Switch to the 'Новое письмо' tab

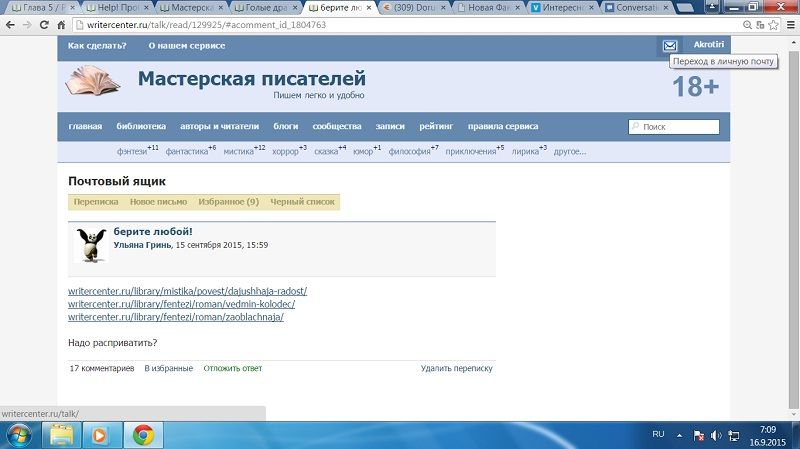click(158, 202)
